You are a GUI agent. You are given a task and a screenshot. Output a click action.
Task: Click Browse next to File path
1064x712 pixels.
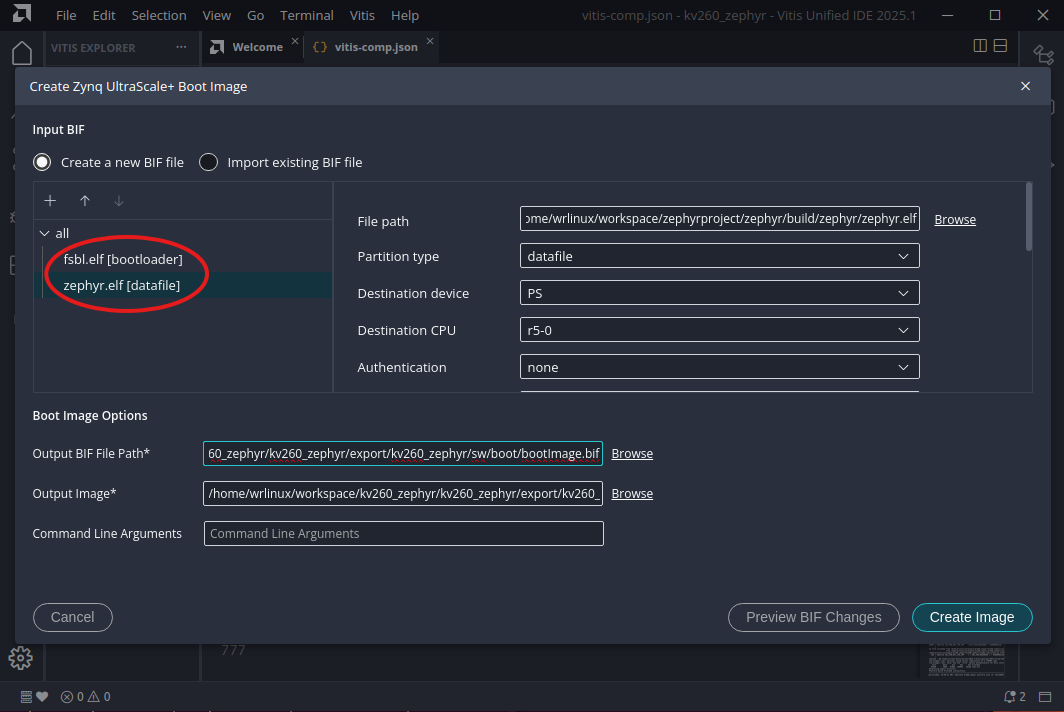coord(955,219)
